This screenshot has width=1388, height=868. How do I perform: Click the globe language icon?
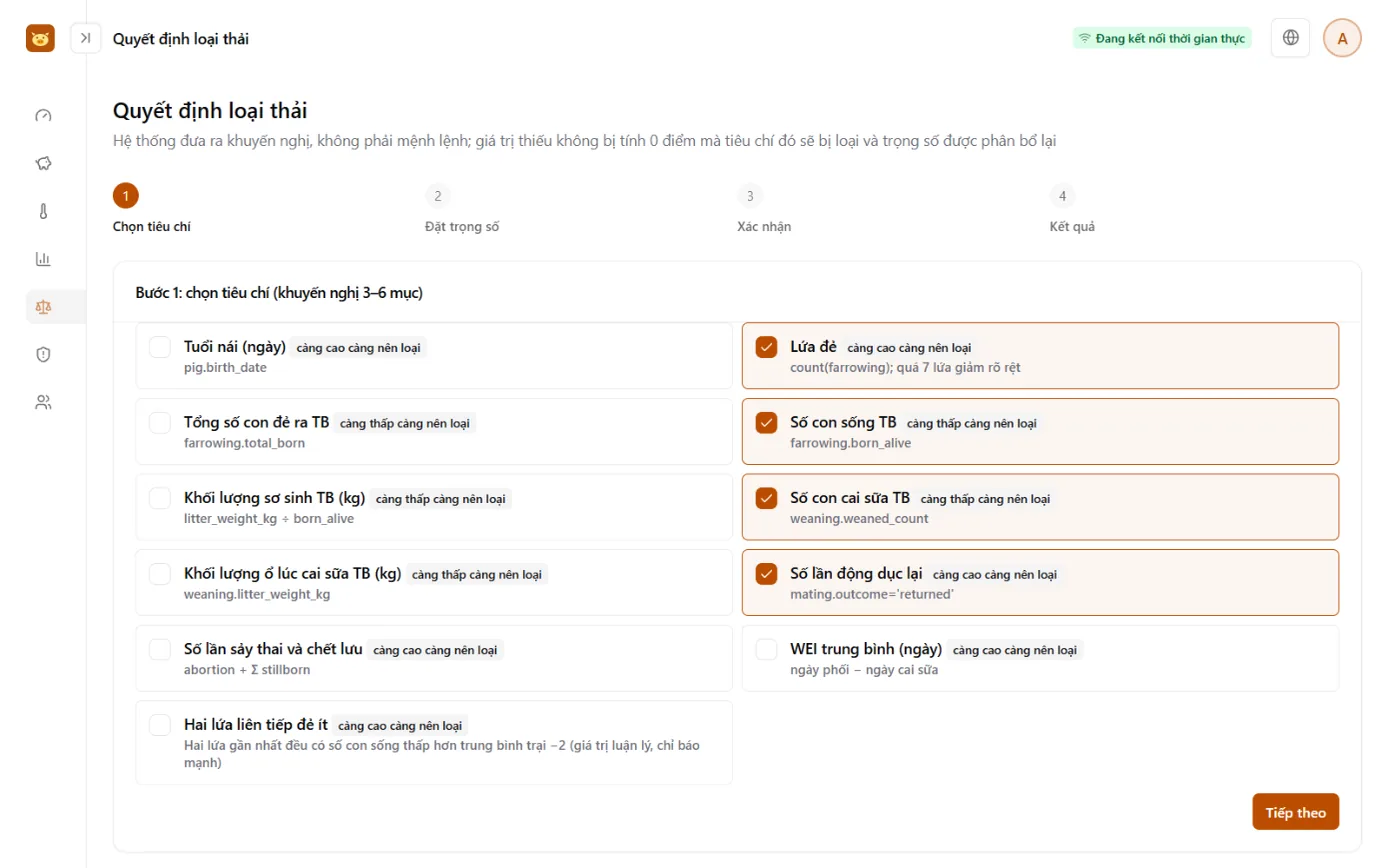click(1291, 38)
